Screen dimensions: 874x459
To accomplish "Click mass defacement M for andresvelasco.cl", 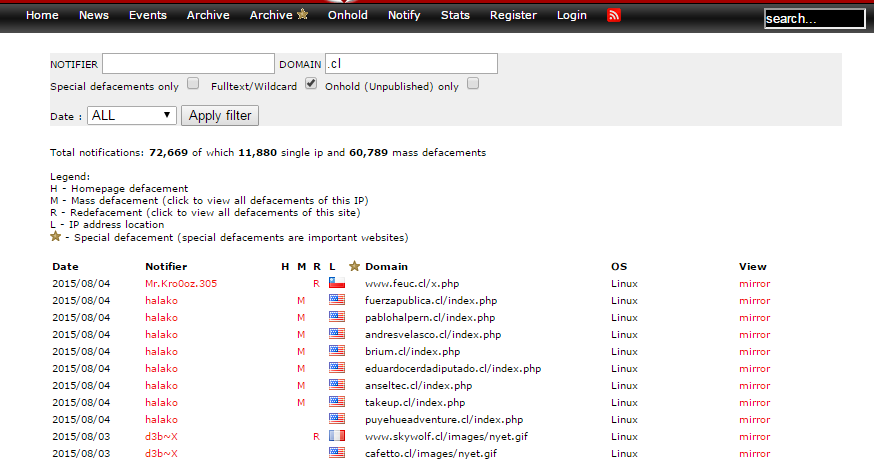I will coord(301,334).
